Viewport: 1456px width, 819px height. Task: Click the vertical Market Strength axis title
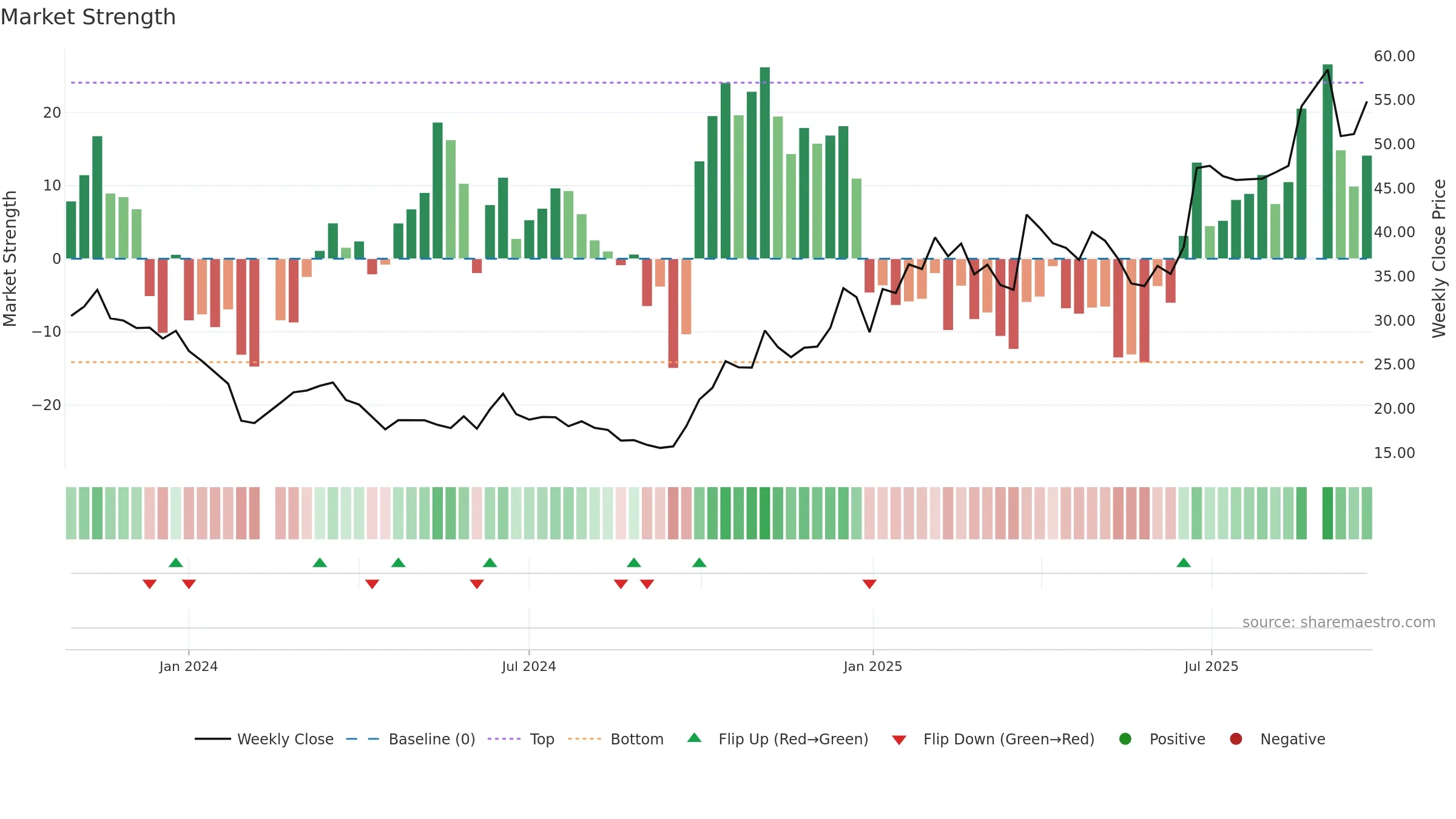[10, 258]
